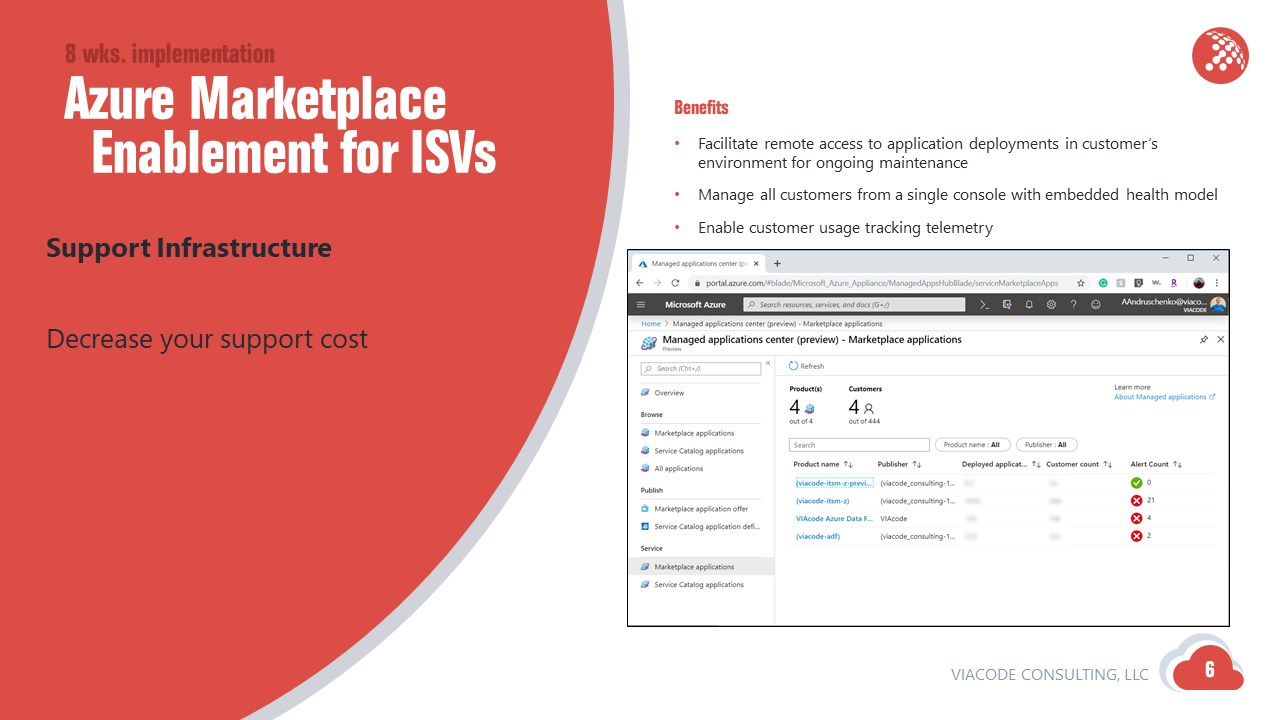Open the Chrome three-dot menu
1280x720 pixels.
[x=1217, y=283]
